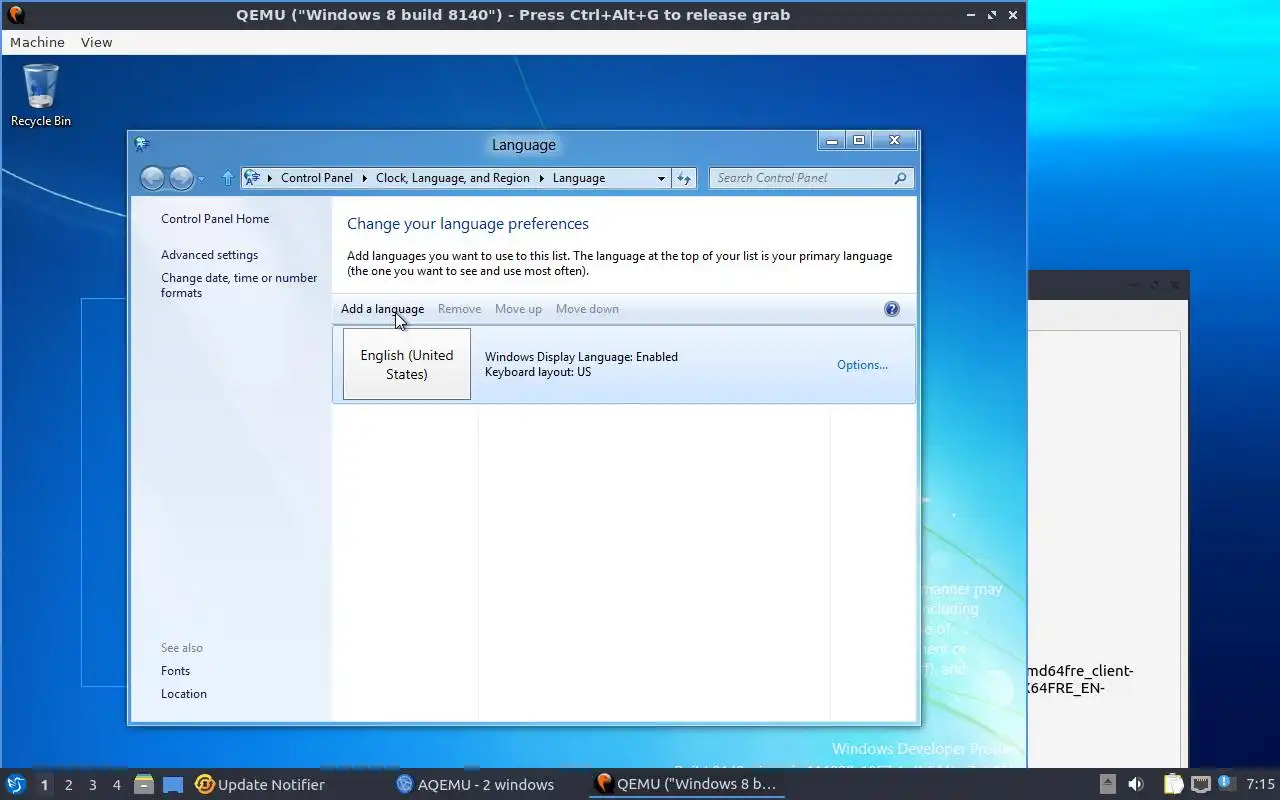
Task: Switch to workspace 2 in the panel
Action: pos(68,785)
